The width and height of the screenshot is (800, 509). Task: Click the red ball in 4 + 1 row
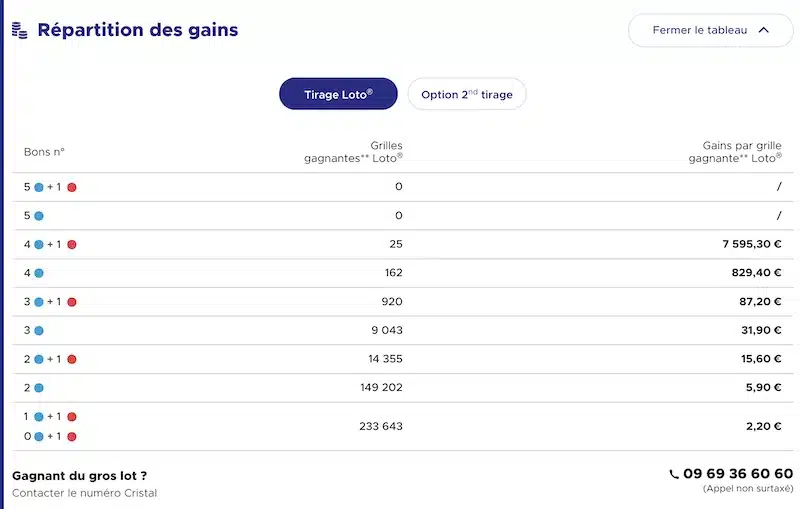click(72, 244)
